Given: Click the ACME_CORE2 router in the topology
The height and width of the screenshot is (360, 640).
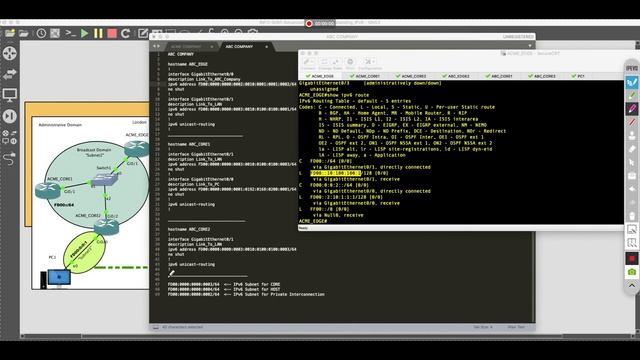Looking at the screenshot, I should coord(106,227).
